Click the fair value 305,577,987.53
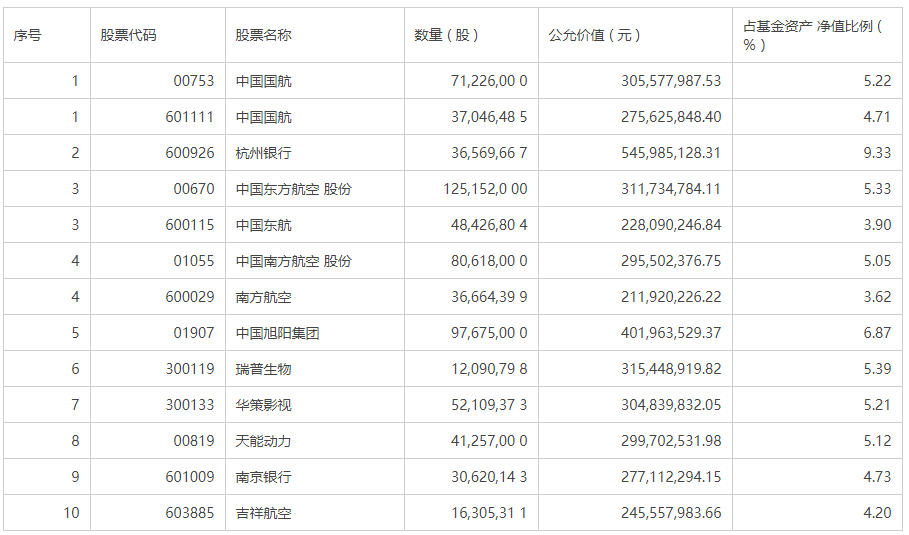Screen dimensions: 909x535 click(x=671, y=81)
